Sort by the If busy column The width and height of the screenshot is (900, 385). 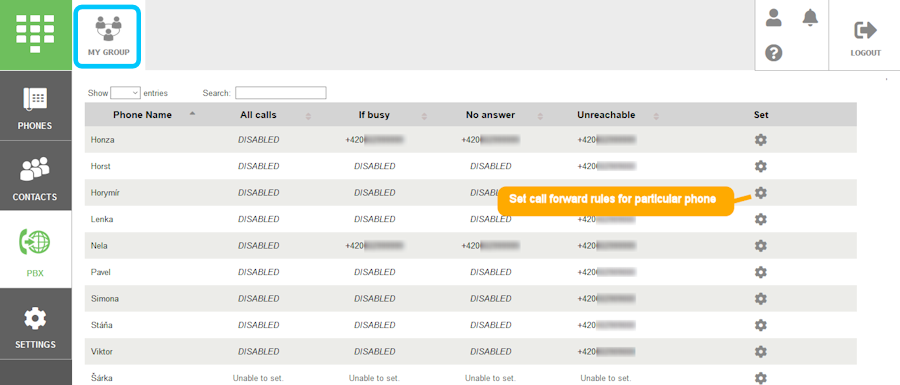click(374, 115)
